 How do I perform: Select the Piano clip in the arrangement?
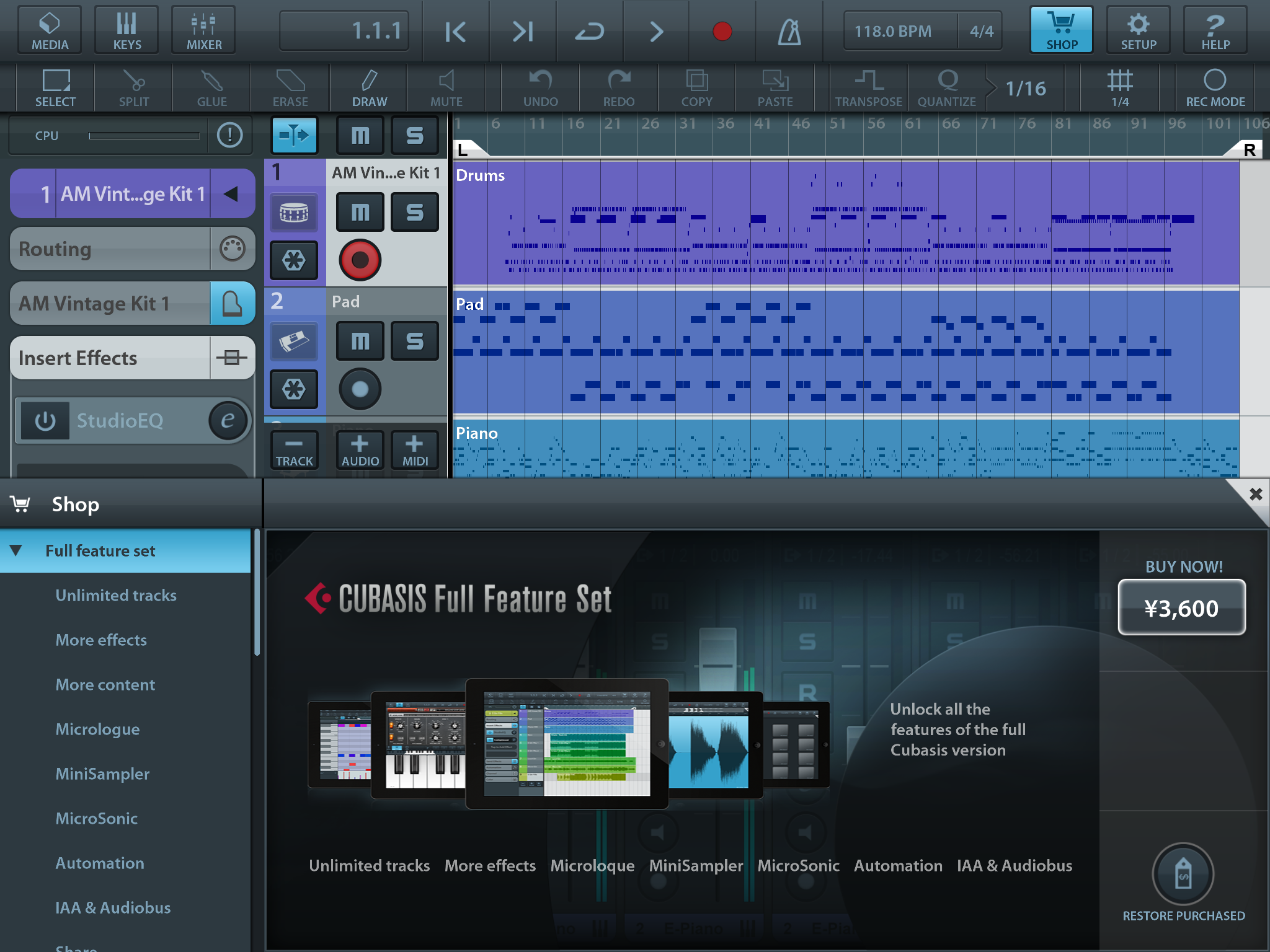(846, 449)
